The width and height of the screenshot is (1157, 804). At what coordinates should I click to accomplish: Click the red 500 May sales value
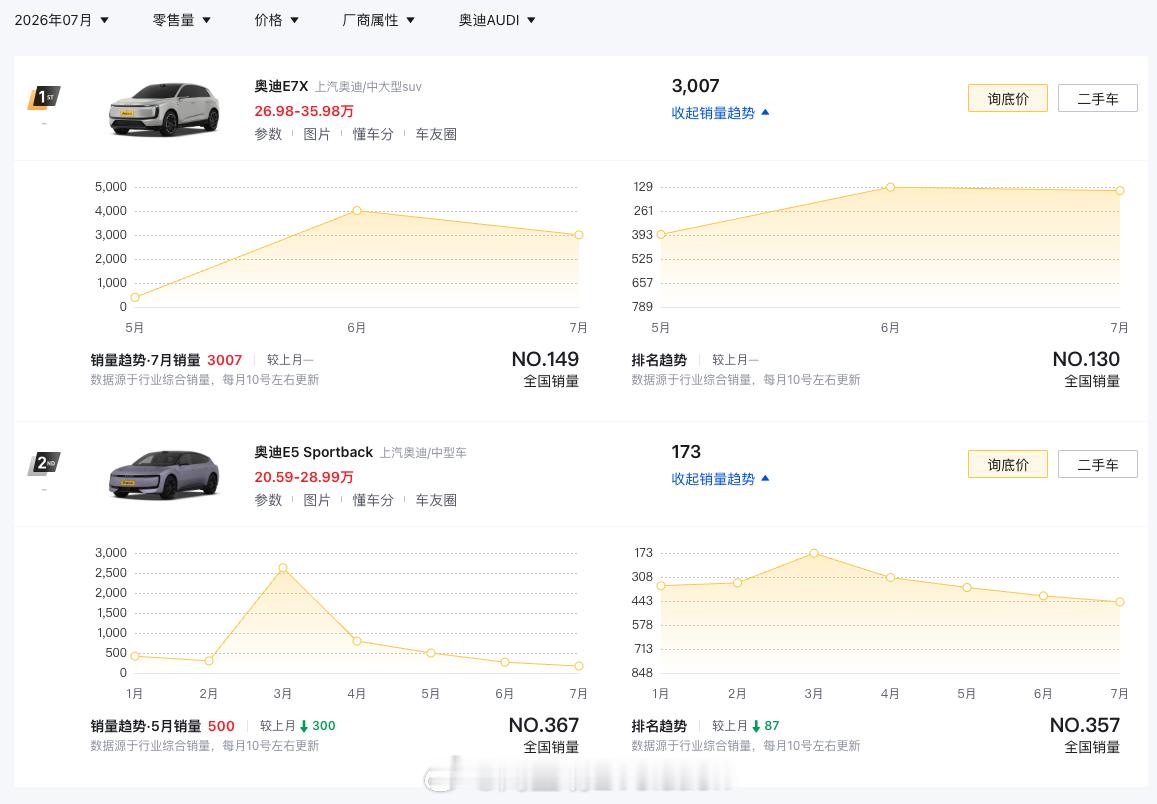221,726
